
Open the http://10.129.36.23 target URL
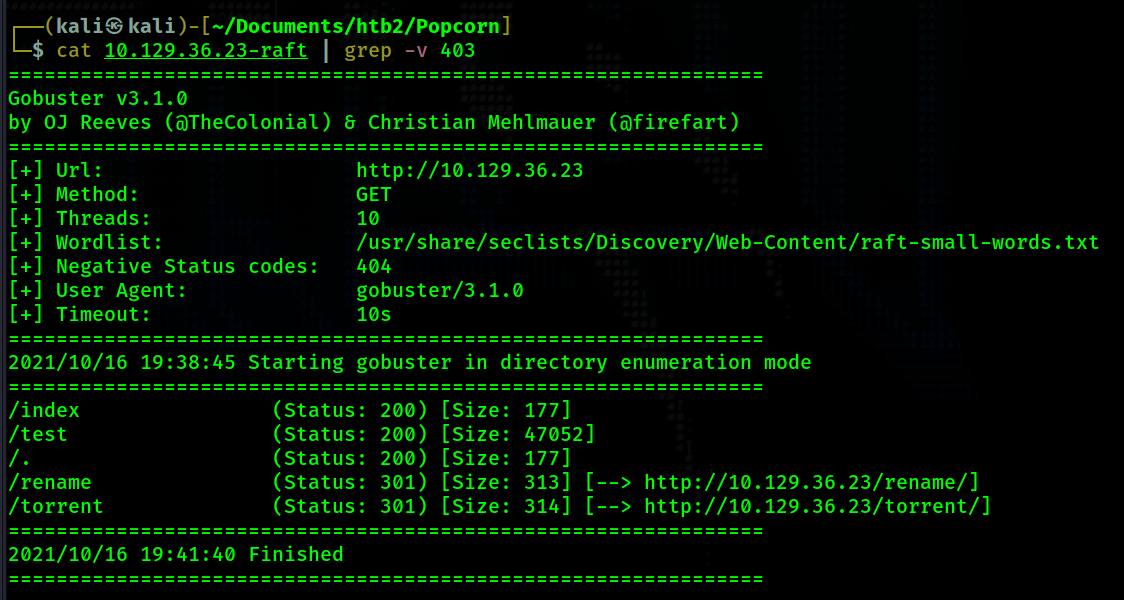point(470,171)
